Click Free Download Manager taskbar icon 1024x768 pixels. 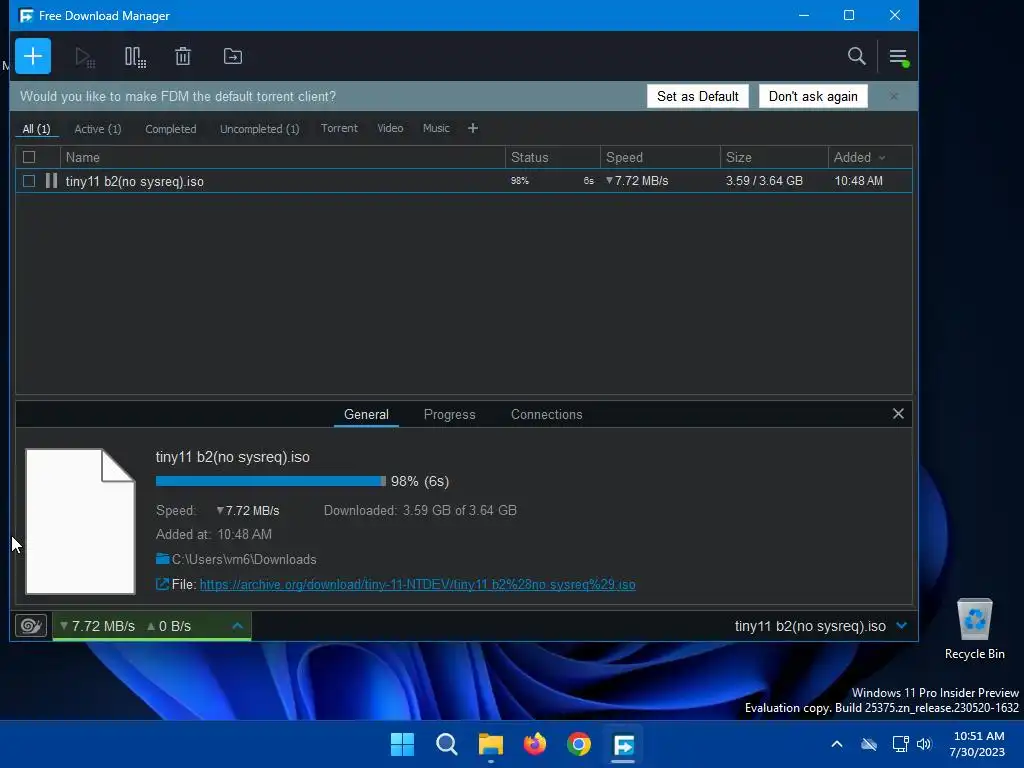coord(623,744)
